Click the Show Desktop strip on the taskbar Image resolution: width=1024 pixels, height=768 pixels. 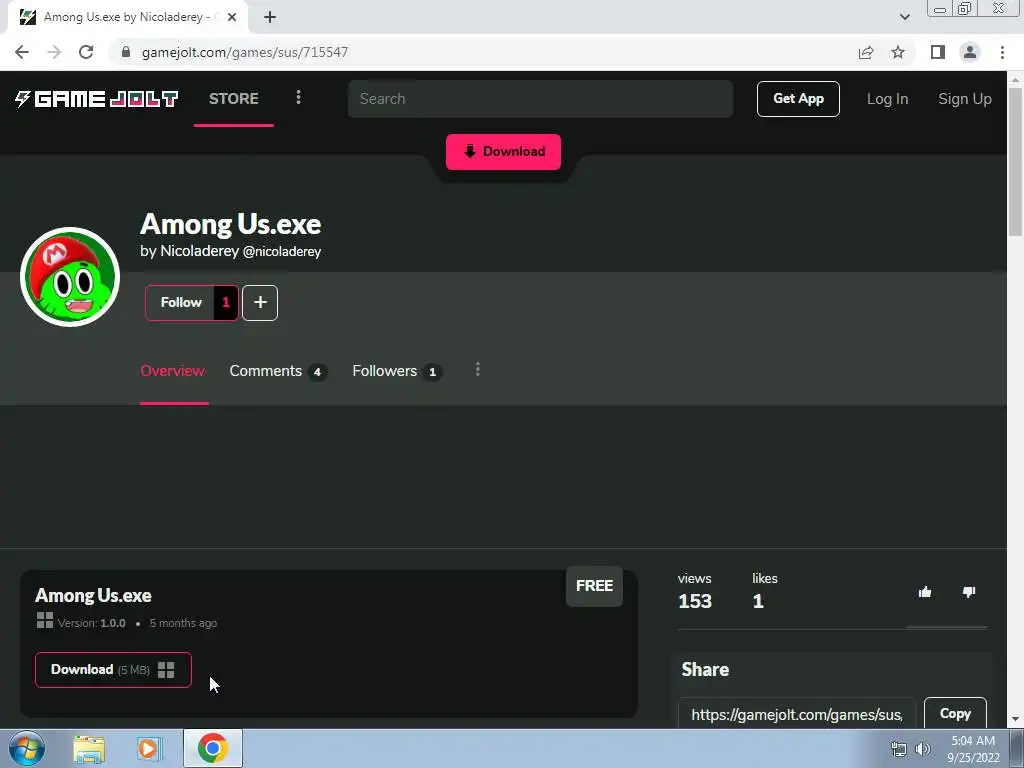coord(1017,748)
